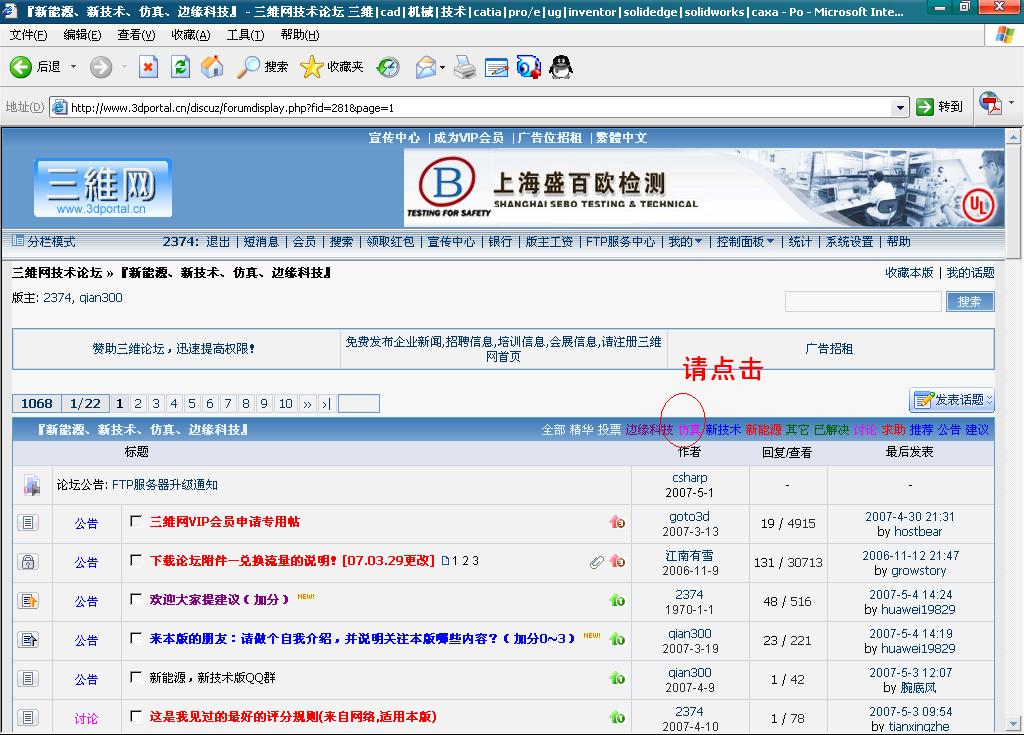Click the 上海盛百欧检测 banner ad
The width and height of the screenshot is (1024, 735).
(x=704, y=188)
